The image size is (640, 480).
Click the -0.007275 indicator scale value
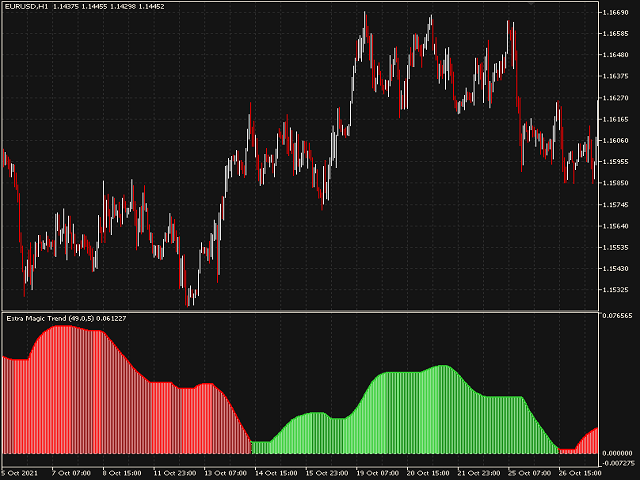pyautogui.click(x=616, y=463)
